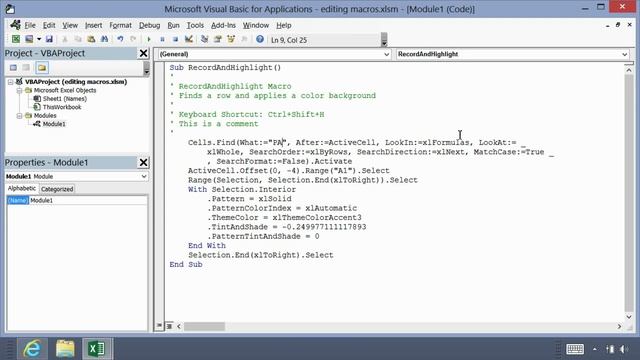Viewport: 640px width, 360px height.
Task: Open the Tools menu
Action: click(195, 25)
